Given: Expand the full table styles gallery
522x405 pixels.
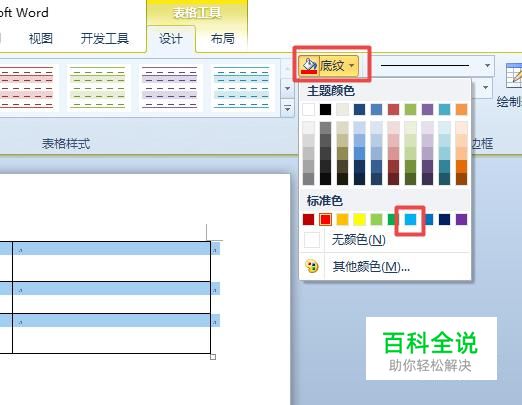Looking at the screenshot, I should (x=287, y=108).
